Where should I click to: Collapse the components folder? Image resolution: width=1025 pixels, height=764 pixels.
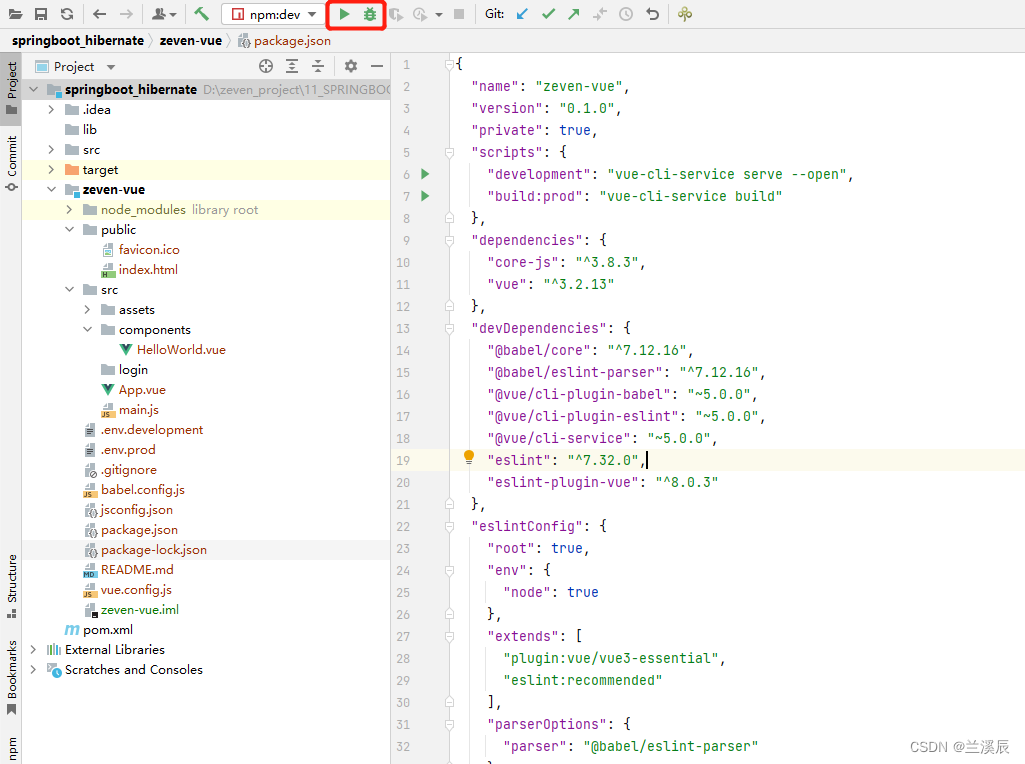pyautogui.click(x=88, y=329)
